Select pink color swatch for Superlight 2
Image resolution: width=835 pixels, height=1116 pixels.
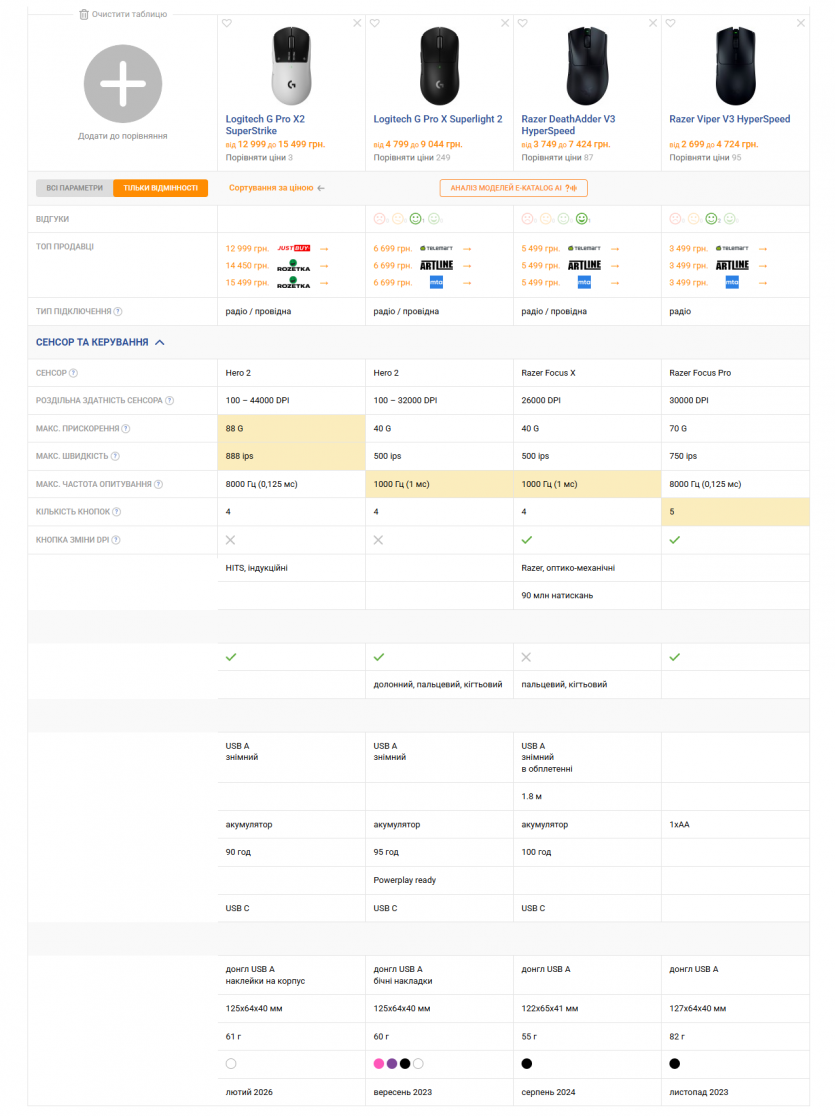click(378, 1063)
